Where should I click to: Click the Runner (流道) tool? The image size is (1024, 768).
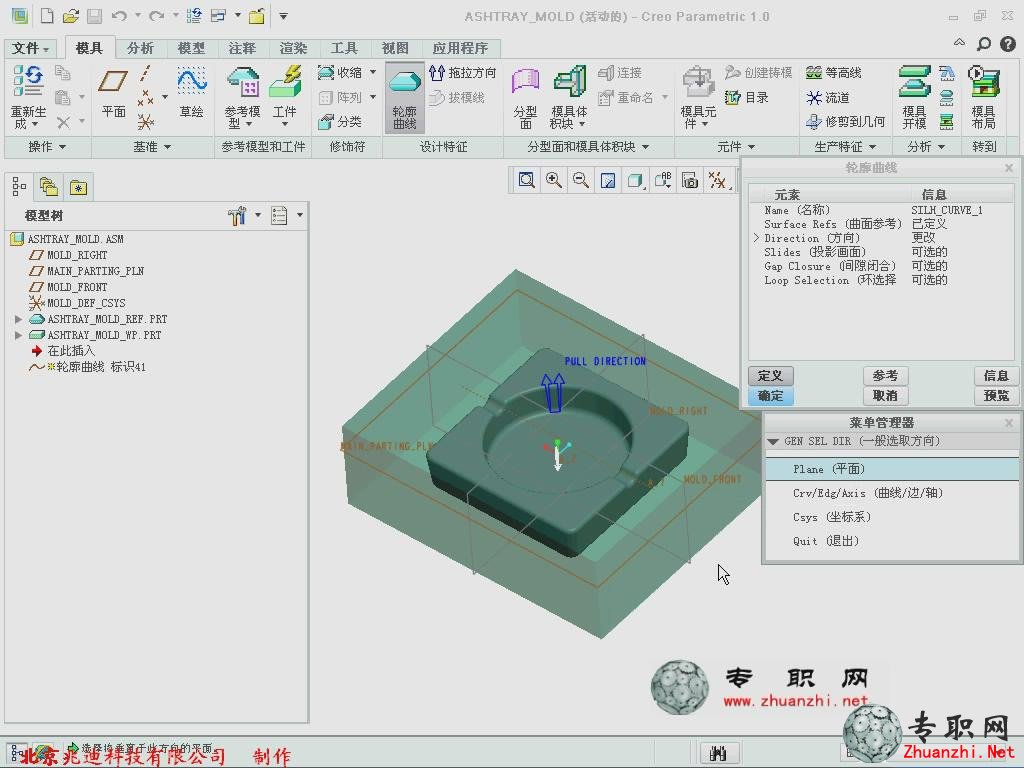827,98
